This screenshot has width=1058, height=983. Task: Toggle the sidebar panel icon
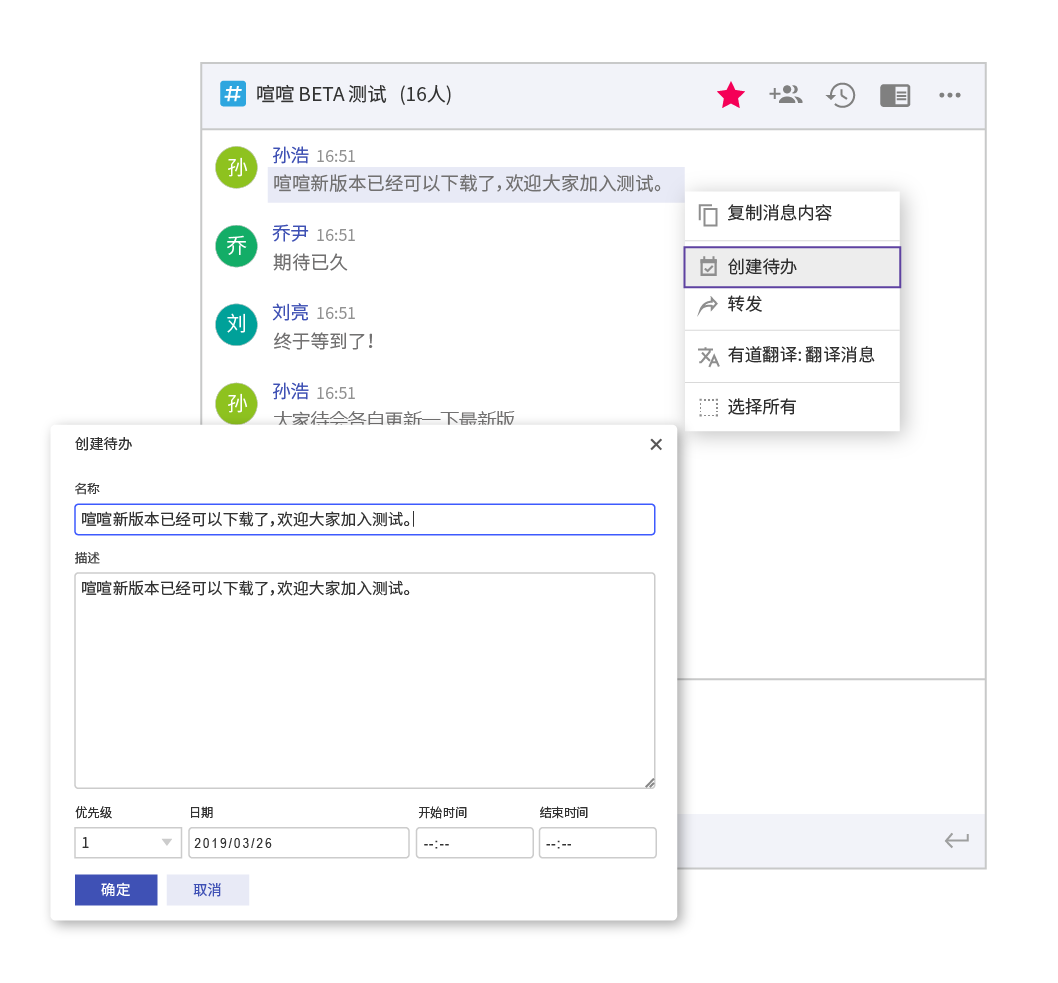tap(895, 95)
